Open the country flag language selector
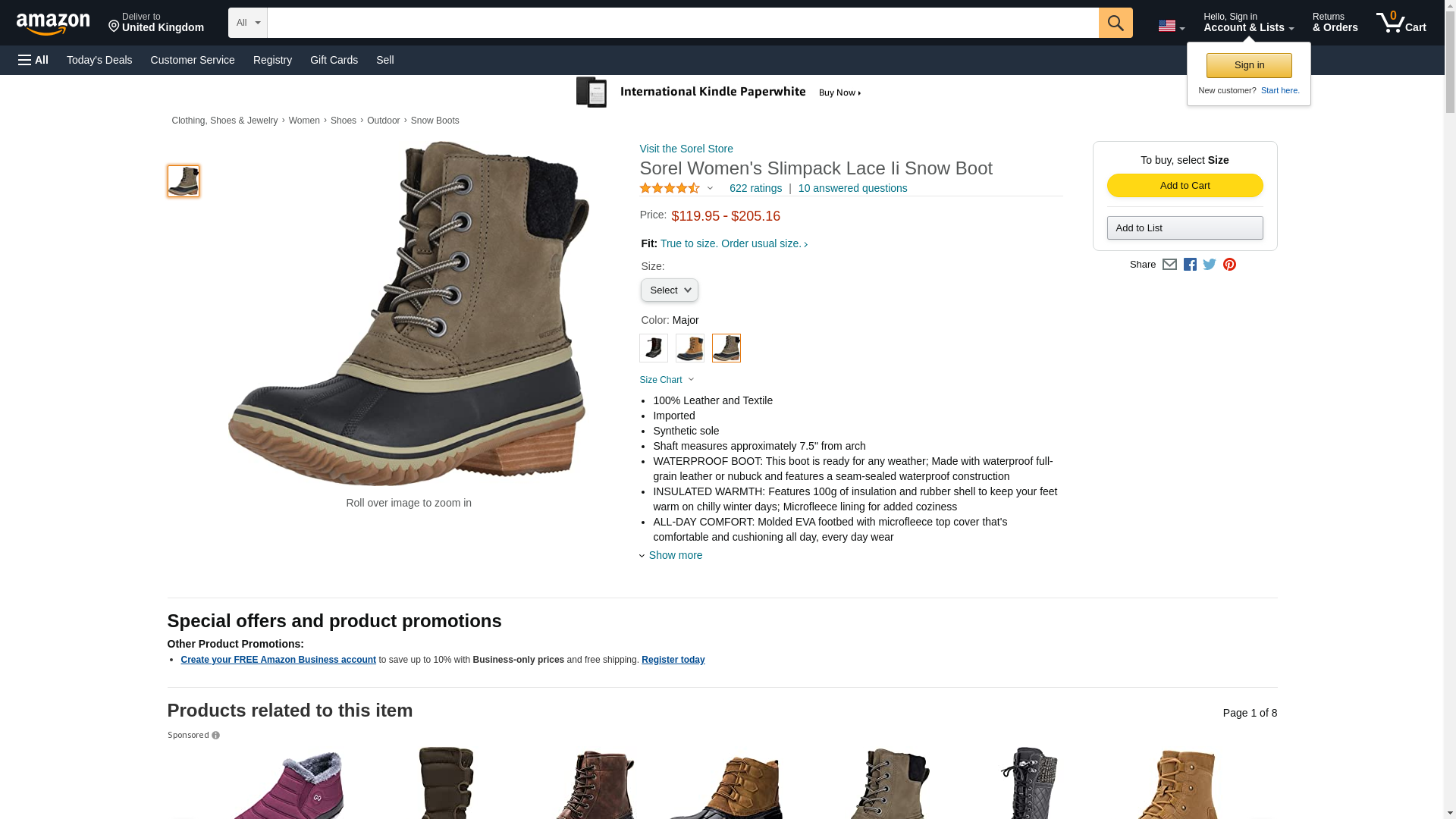This screenshot has width=1456, height=819. [x=1171, y=26]
